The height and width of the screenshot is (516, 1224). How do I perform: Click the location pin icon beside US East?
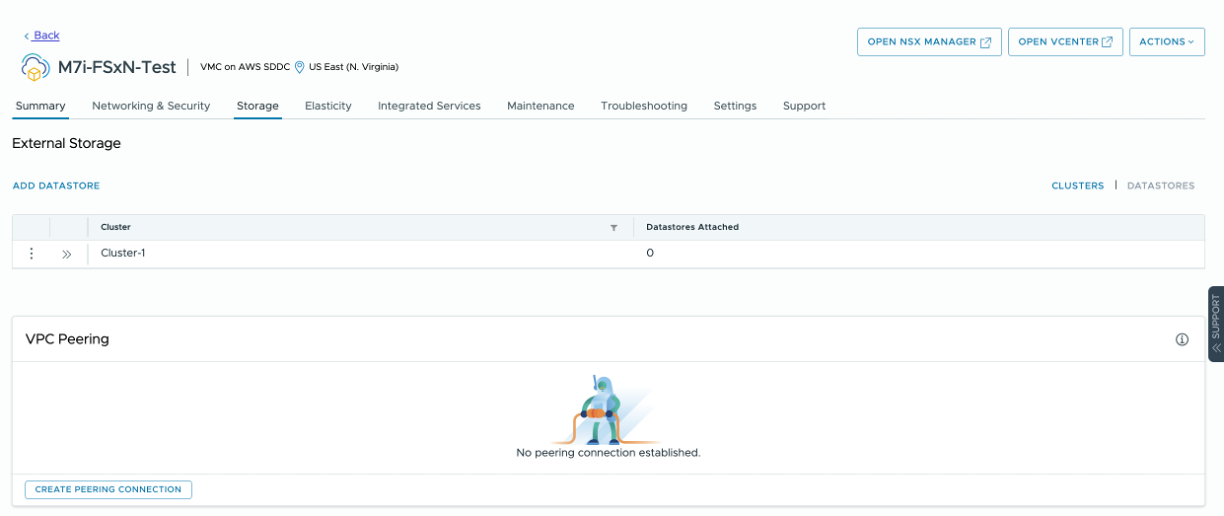tap(299, 67)
